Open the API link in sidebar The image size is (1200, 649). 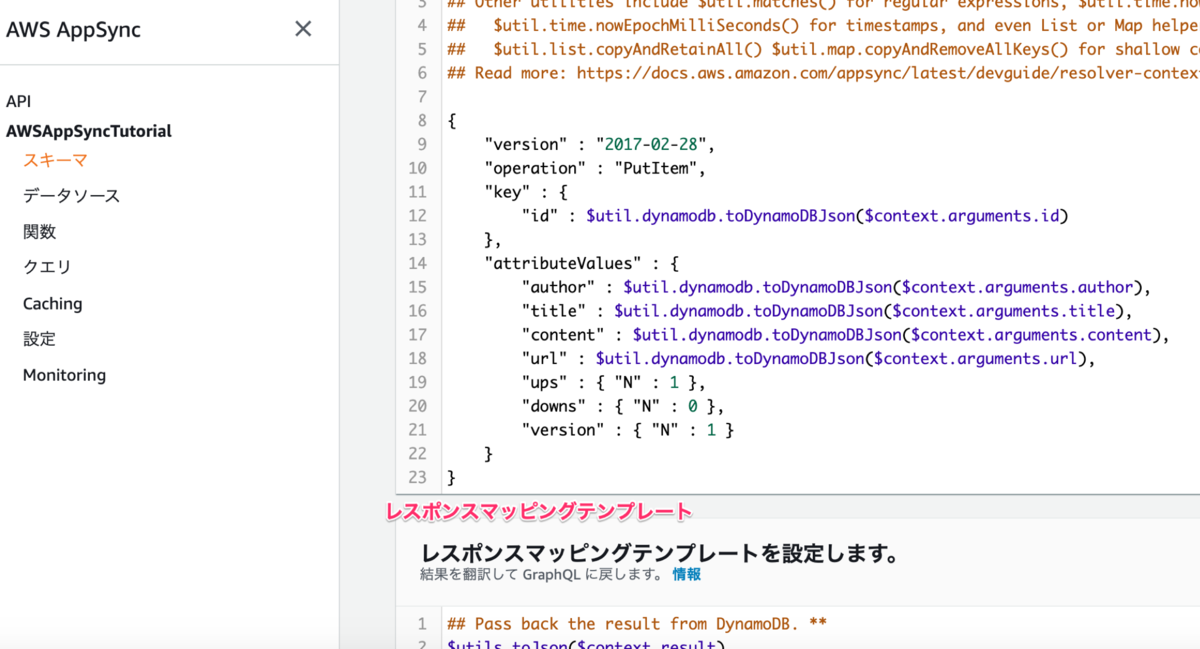point(19,101)
